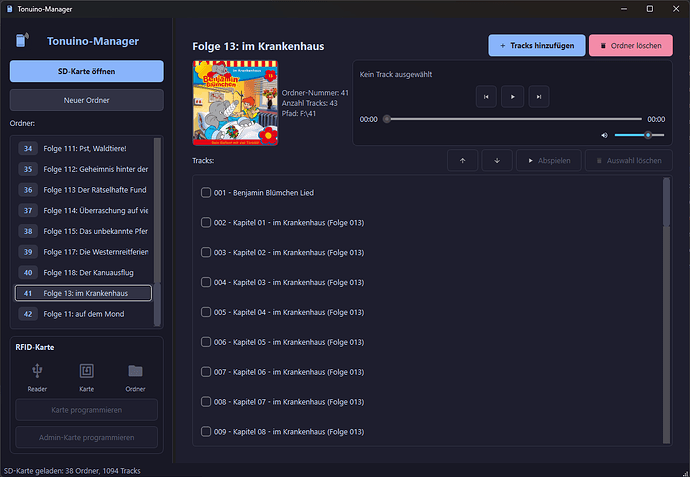Select folder 39 Folge 117: Die Westernreitferien

click(x=83, y=252)
